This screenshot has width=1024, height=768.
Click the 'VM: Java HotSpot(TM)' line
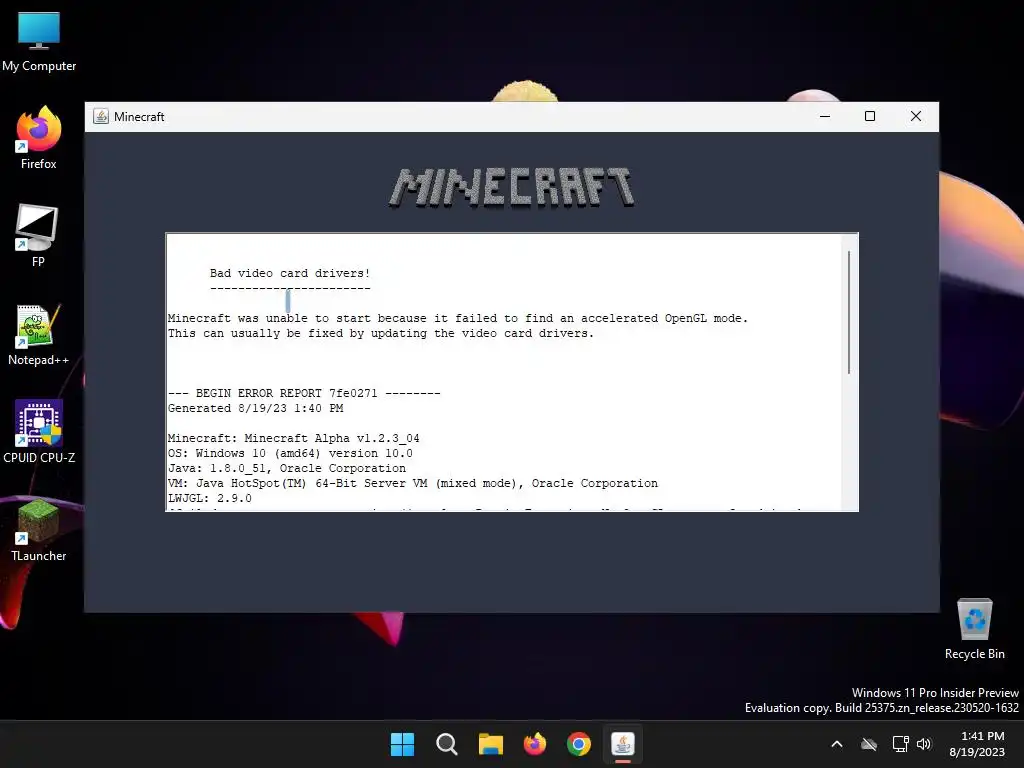coord(413,483)
